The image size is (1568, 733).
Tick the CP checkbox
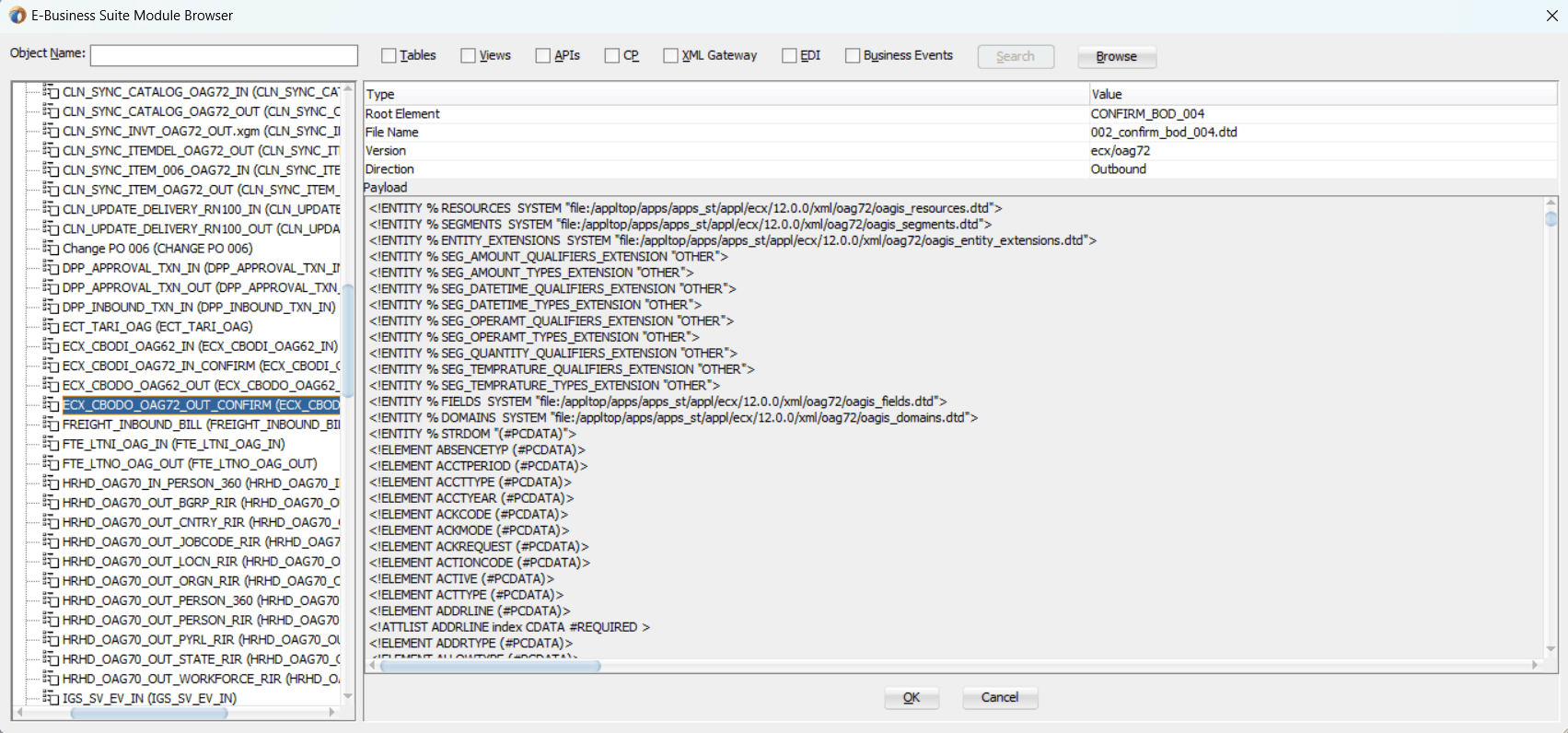coord(611,56)
